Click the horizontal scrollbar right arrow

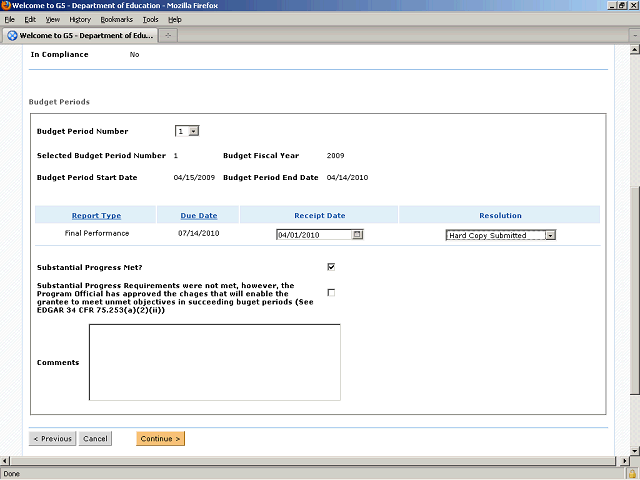point(625,461)
